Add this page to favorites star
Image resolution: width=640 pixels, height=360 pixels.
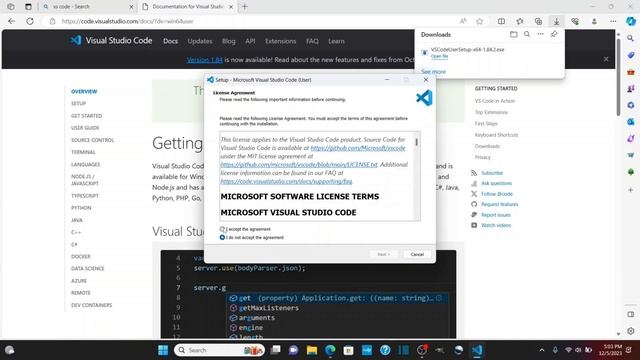click(480, 21)
